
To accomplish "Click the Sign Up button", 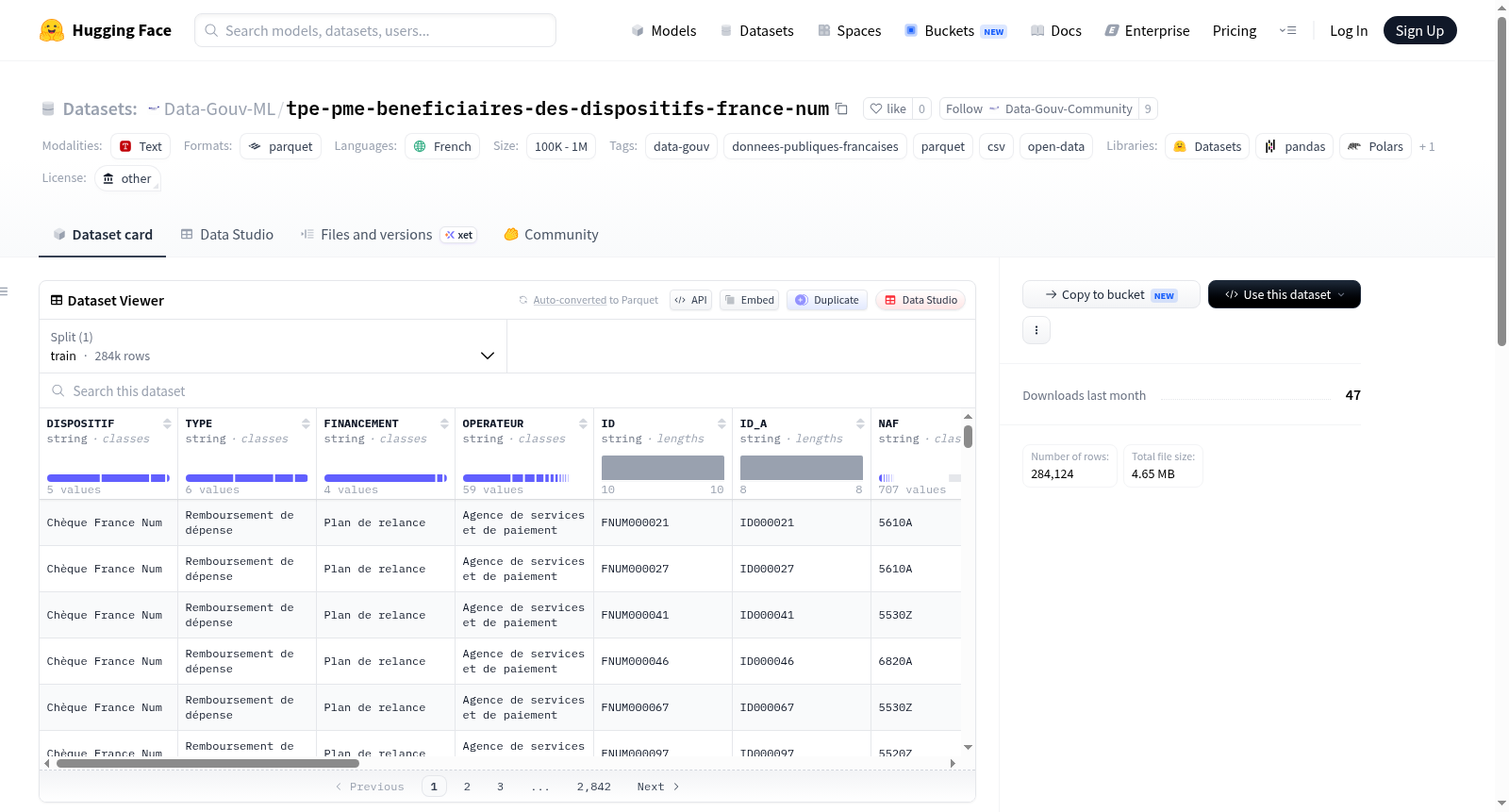I will pos(1419,31).
